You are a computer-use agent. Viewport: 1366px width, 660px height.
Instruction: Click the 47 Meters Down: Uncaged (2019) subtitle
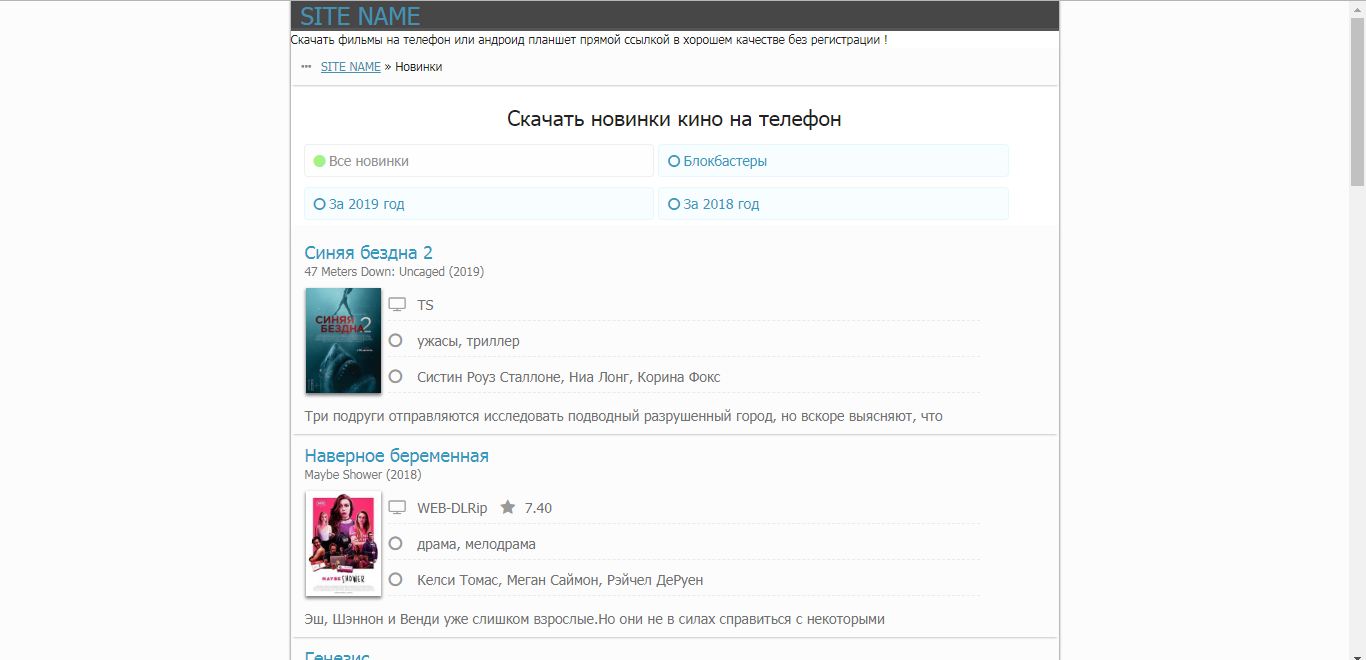pyautogui.click(x=394, y=272)
